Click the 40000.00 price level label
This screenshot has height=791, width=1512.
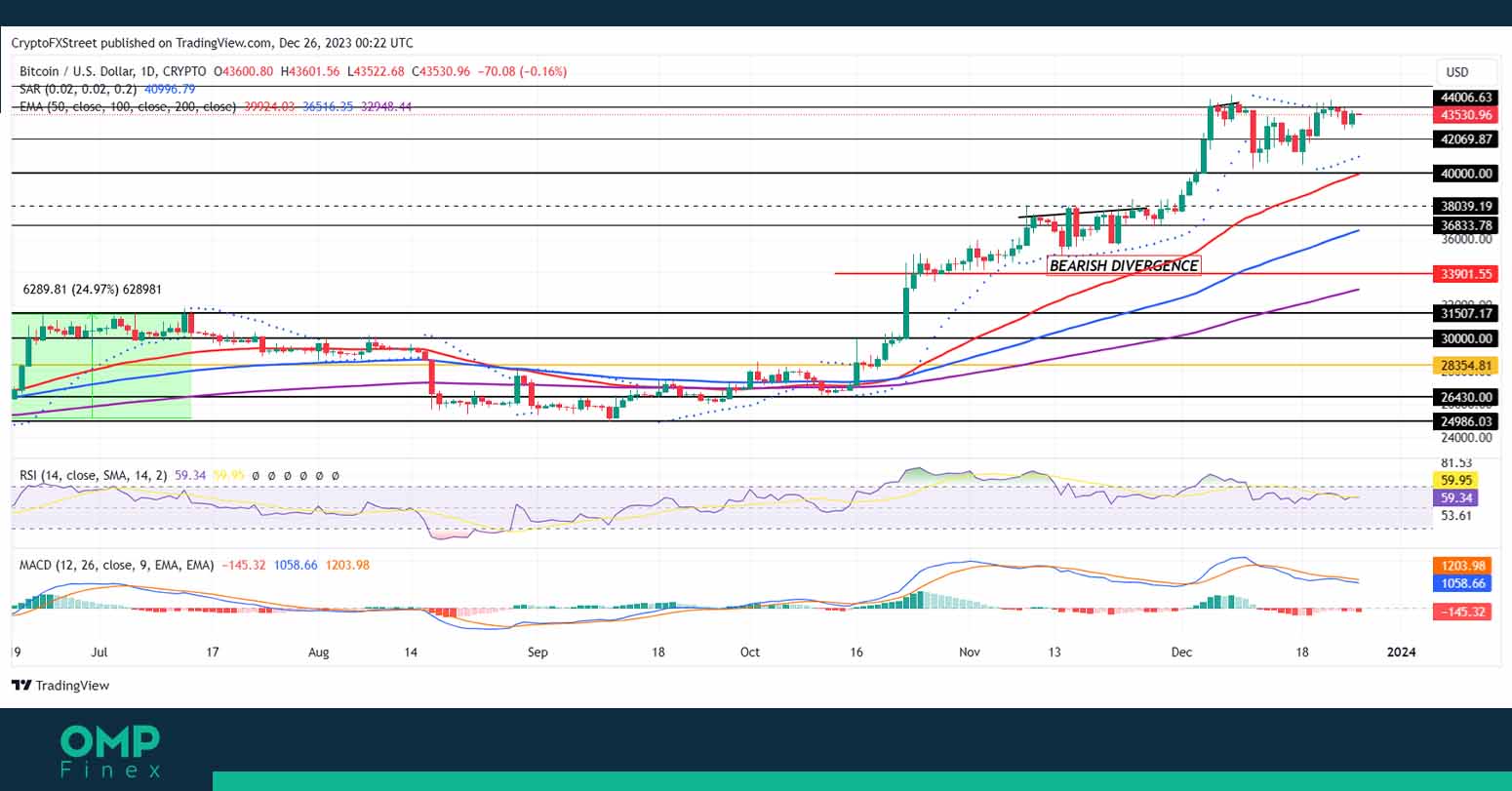1464,174
